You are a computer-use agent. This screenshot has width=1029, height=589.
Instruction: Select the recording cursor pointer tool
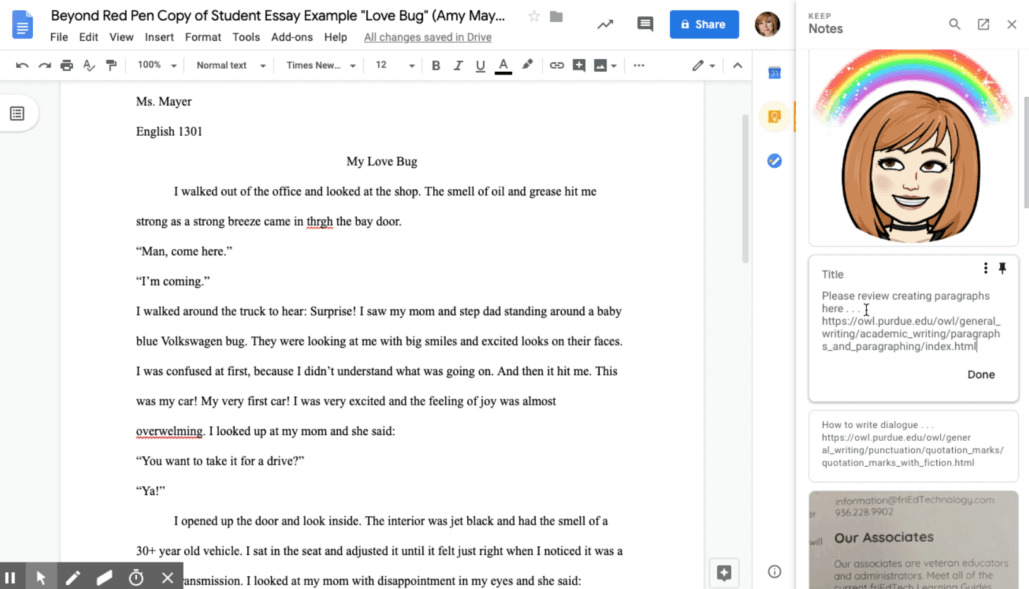41,578
